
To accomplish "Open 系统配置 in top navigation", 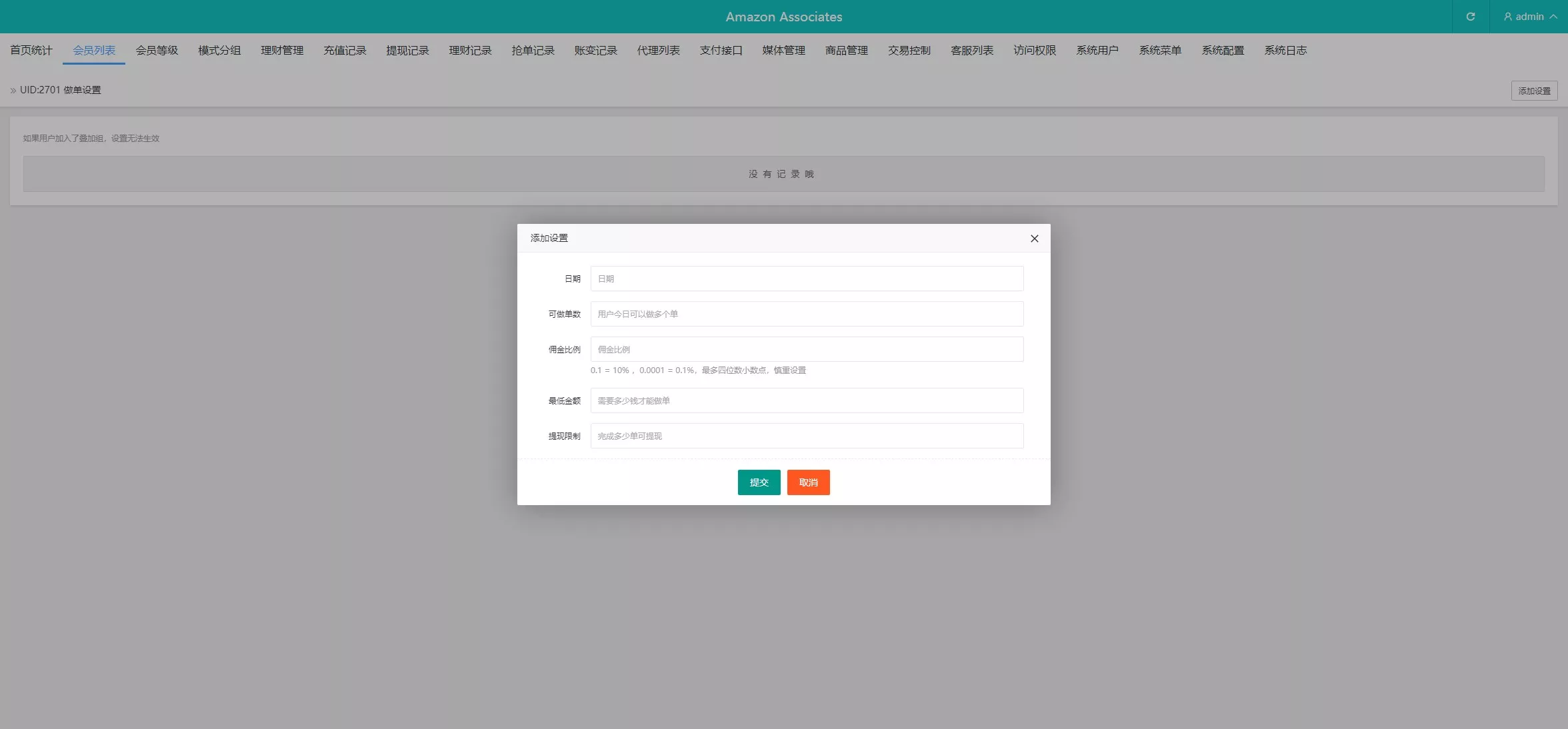I will click(1223, 51).
